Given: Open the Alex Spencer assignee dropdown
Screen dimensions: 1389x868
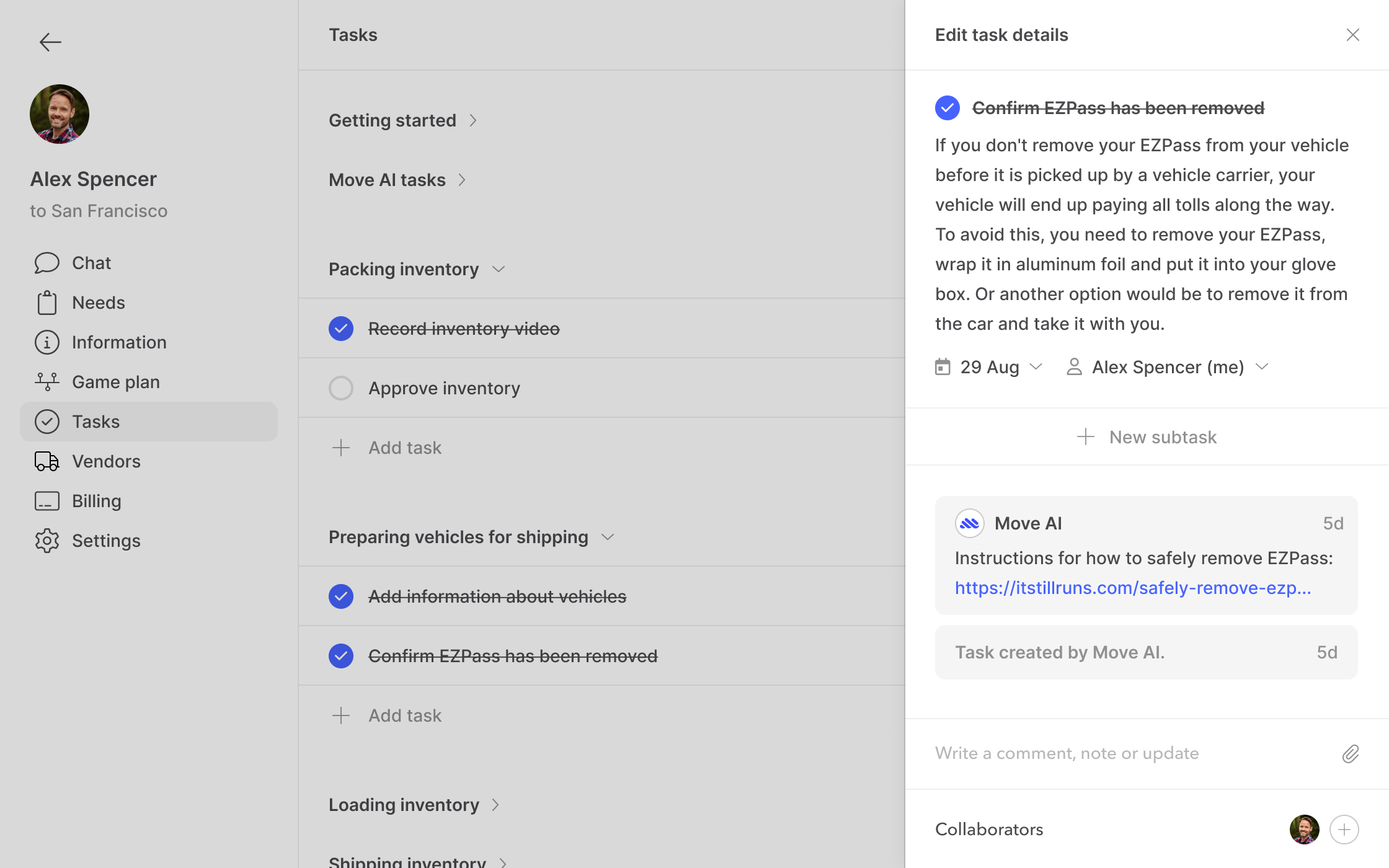Looking at the screenshot, I should pyautogui.click(x=1167, y=367).
